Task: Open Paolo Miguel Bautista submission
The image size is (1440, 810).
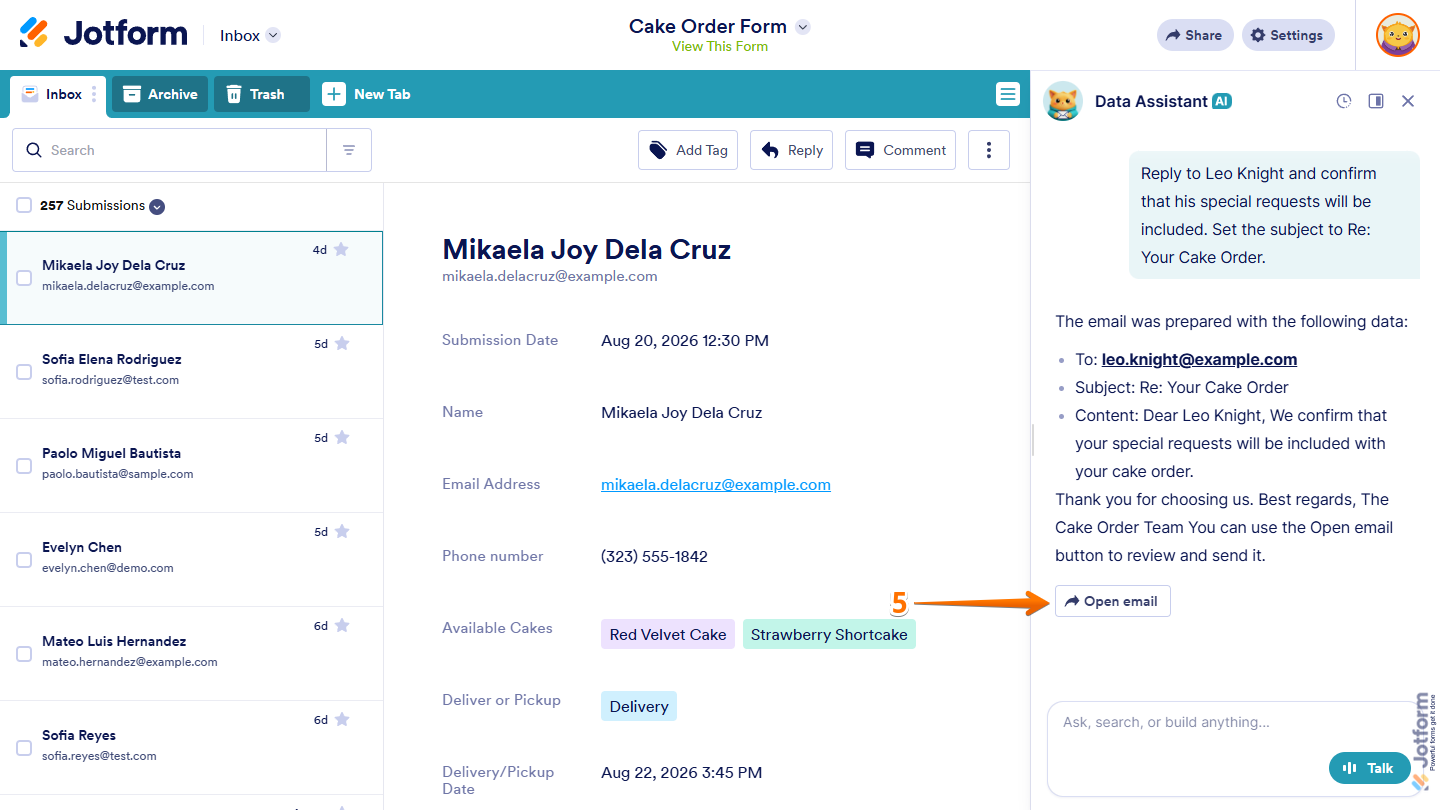Action: tap(191, 465)
